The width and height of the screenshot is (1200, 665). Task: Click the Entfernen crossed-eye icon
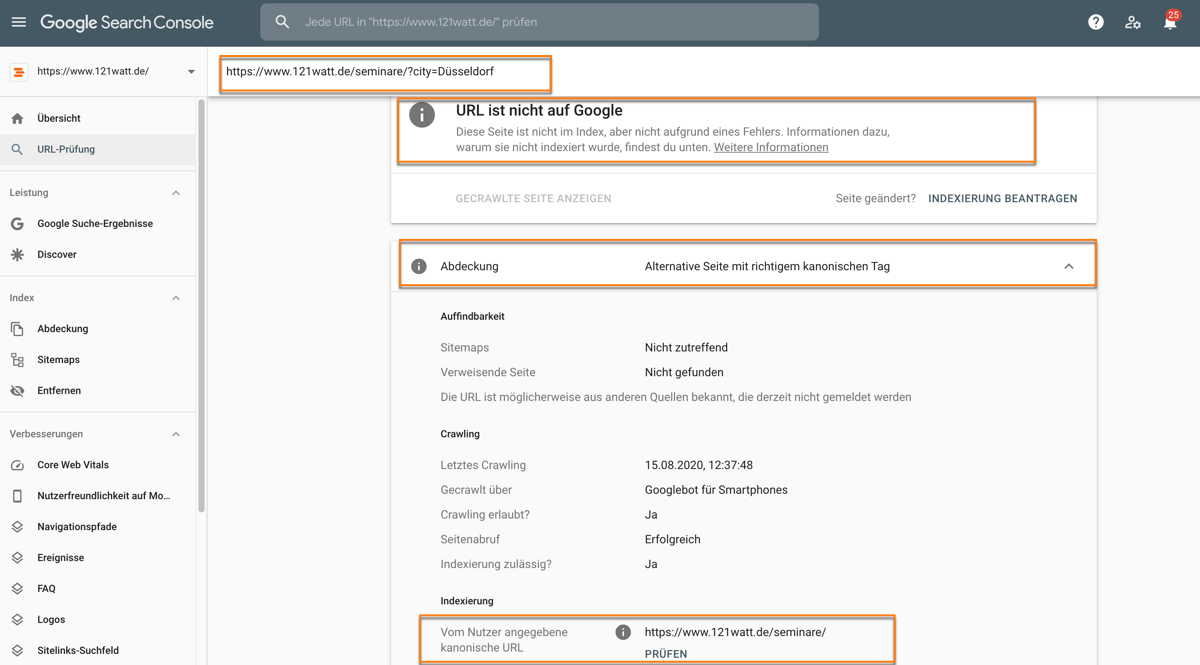coord(17,391)
